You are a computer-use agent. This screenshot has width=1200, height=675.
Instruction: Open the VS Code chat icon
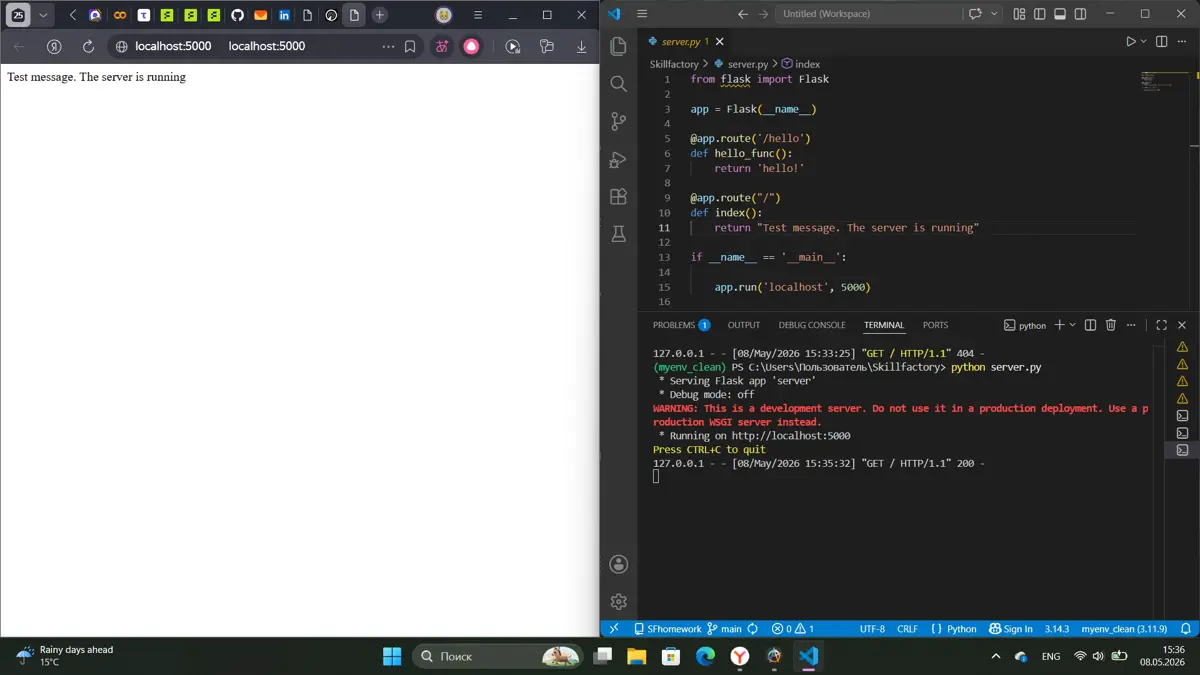click(x=975, y=14)
